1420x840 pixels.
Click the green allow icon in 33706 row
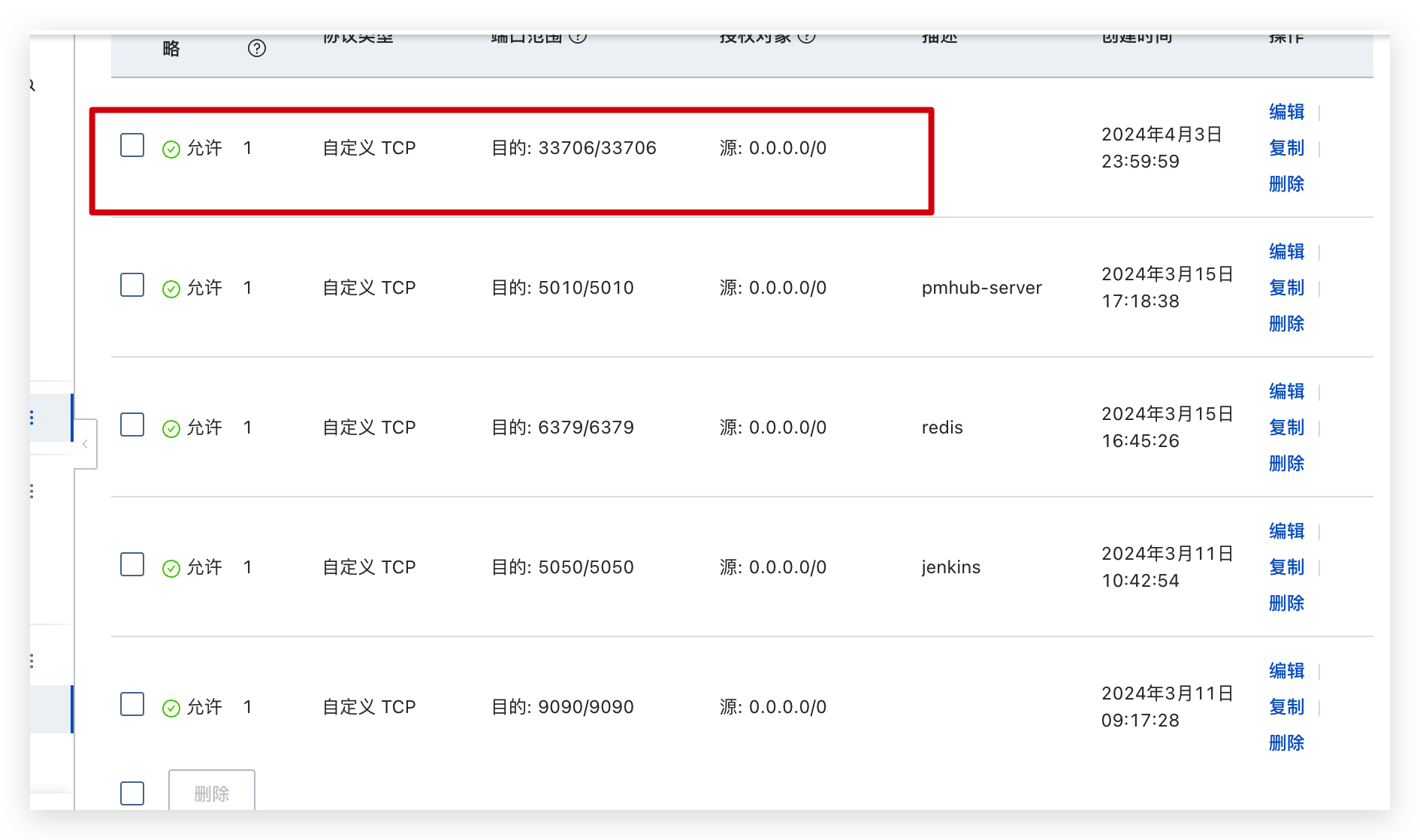pyautogui.click(x=171, y=150)
